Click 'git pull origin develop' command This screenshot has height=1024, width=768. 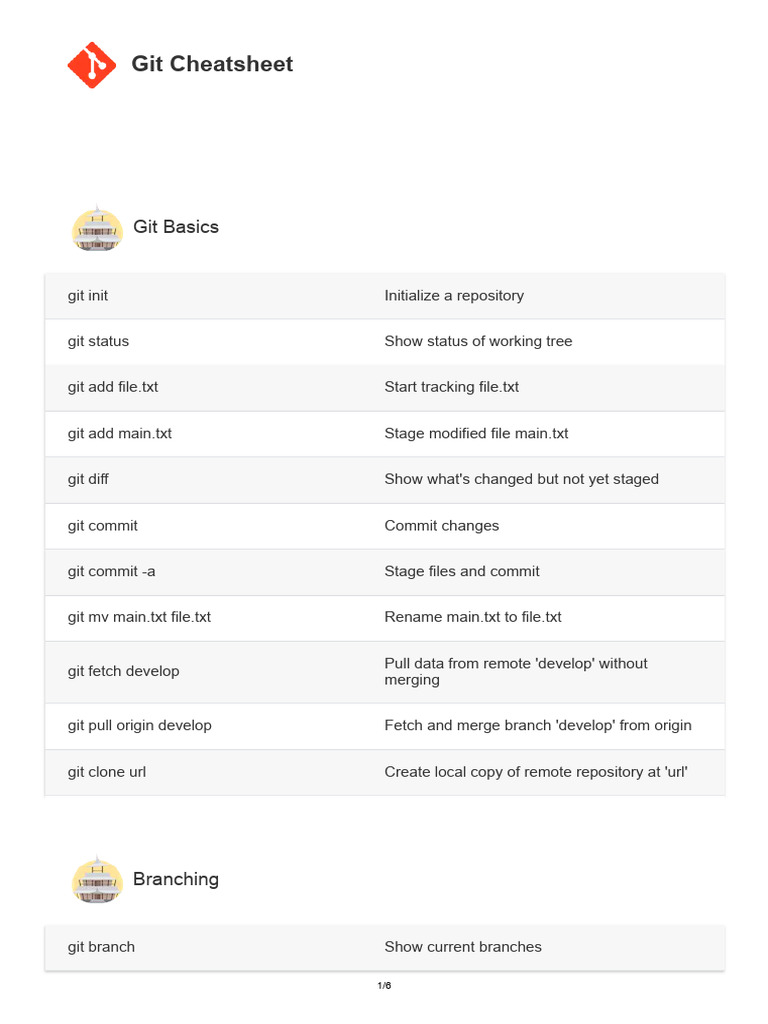click(x=139, y=726)
